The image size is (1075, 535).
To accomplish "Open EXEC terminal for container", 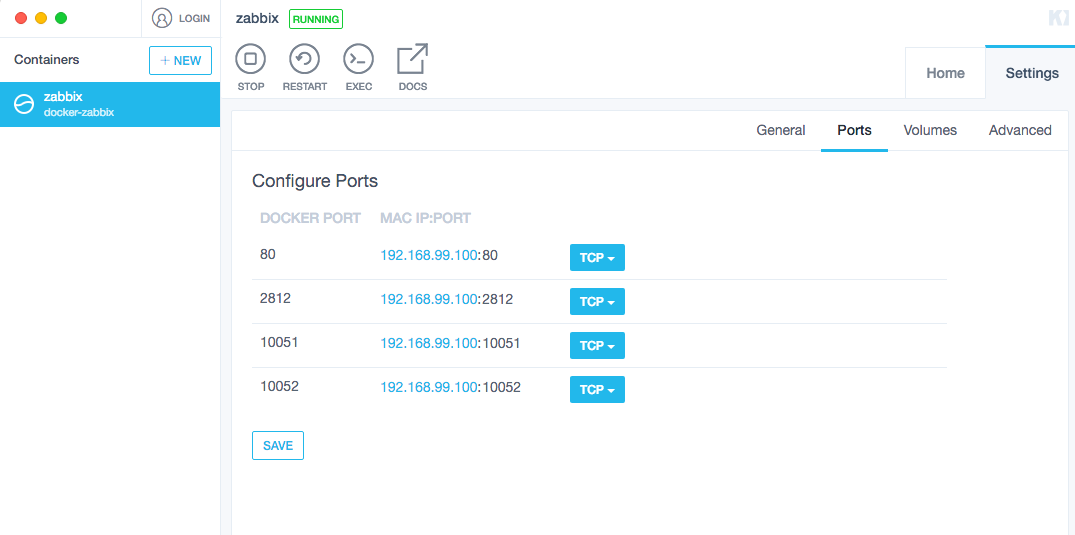I will (x=358, y=60).
